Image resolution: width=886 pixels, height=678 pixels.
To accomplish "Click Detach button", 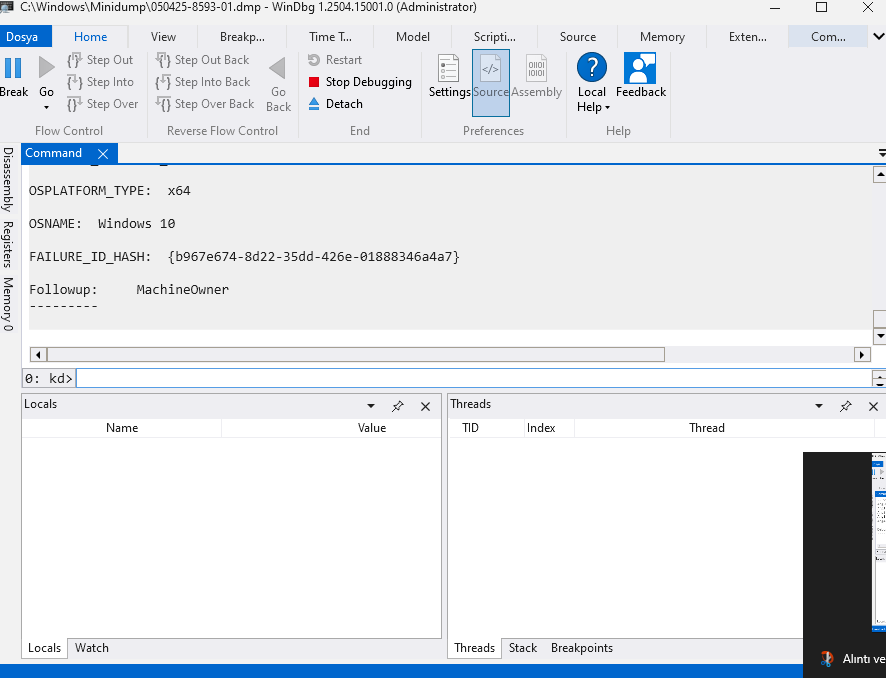I will pos(336,104).
